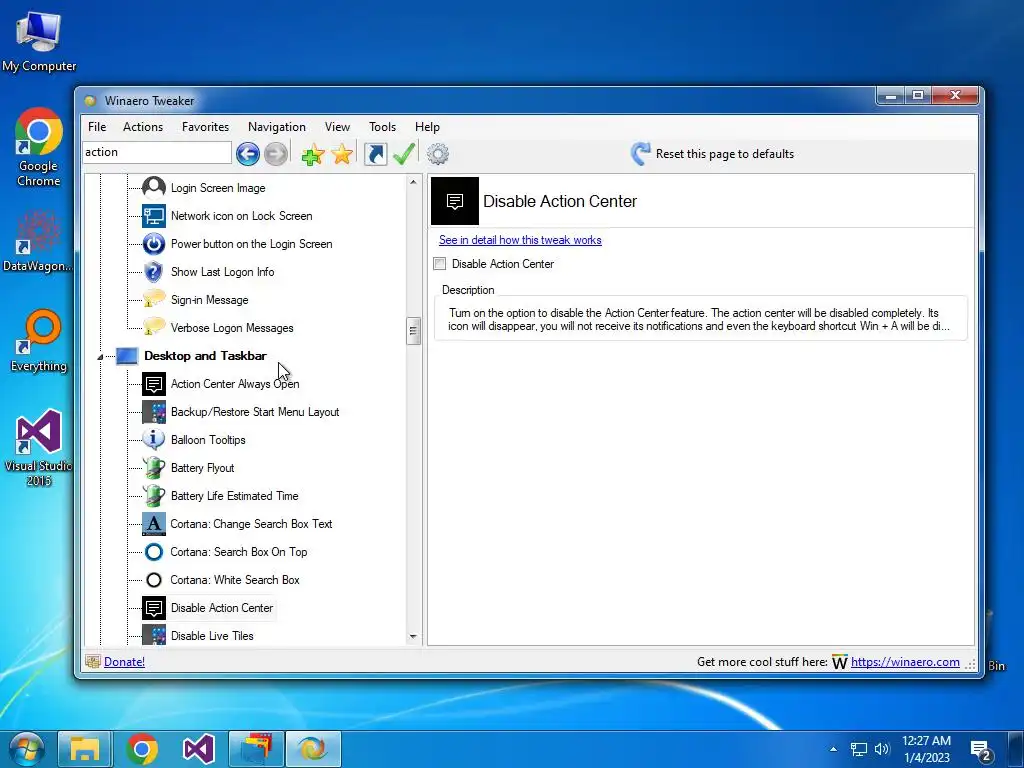Click the large Disable Action Center header icon
1024x768 pixels.
(x=455, y=201)
